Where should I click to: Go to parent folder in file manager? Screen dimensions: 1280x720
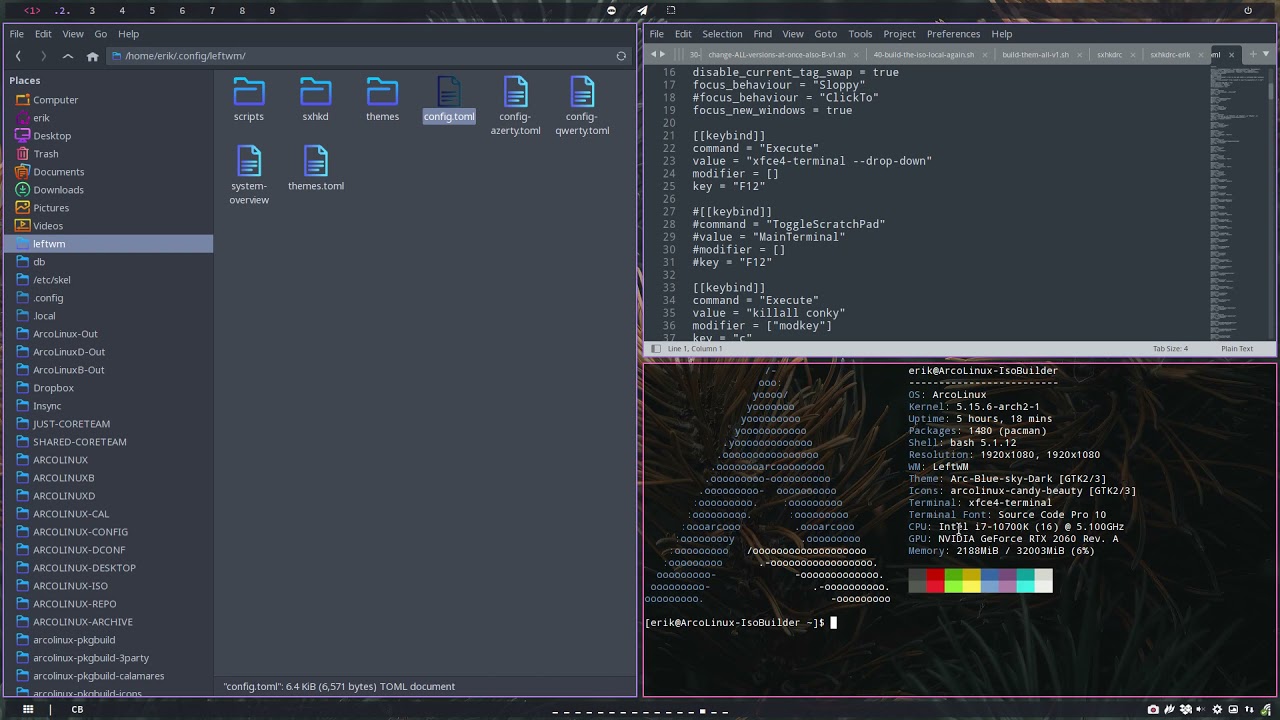point(68,56)
